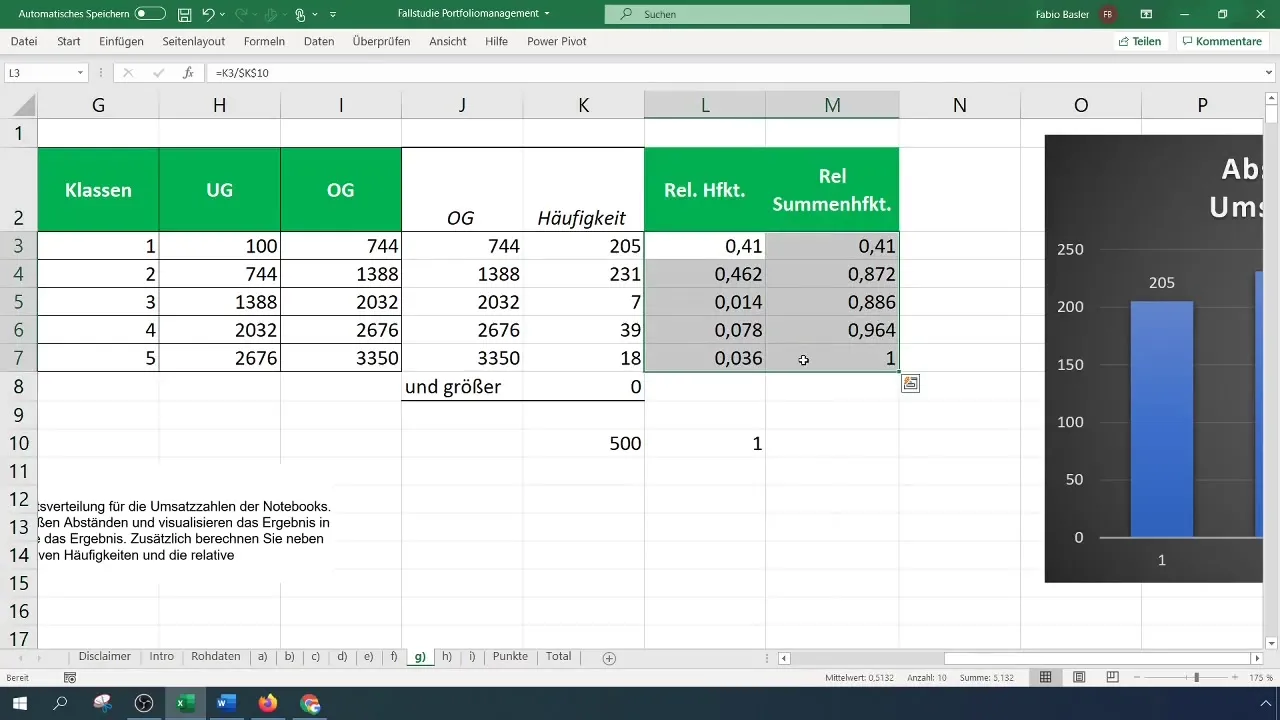
Task: Open the Seitenlayout ribbon tab
Action: [x=193, y=41]
